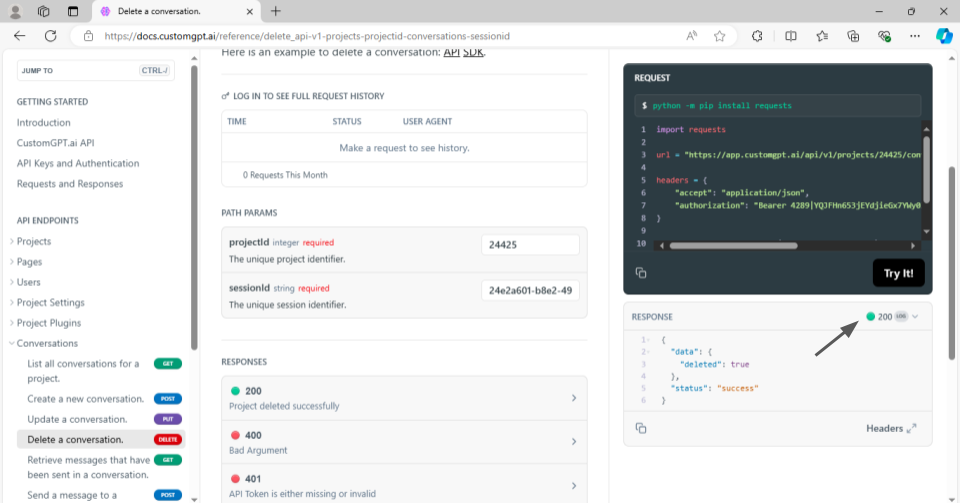
Task: Go back to the previous page
Action: [x=20, y=36]
